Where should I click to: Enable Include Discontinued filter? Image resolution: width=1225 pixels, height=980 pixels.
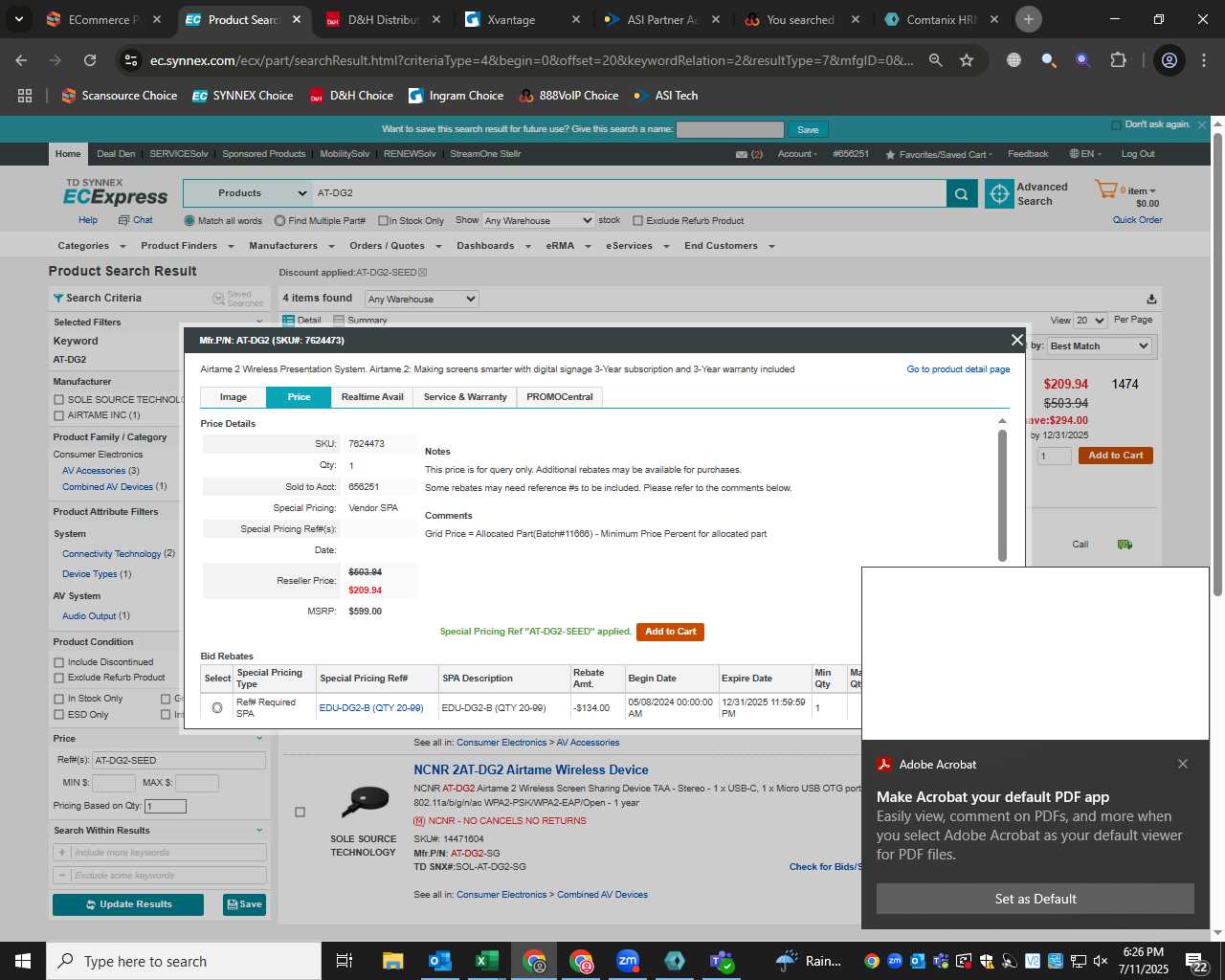point(59,662)
